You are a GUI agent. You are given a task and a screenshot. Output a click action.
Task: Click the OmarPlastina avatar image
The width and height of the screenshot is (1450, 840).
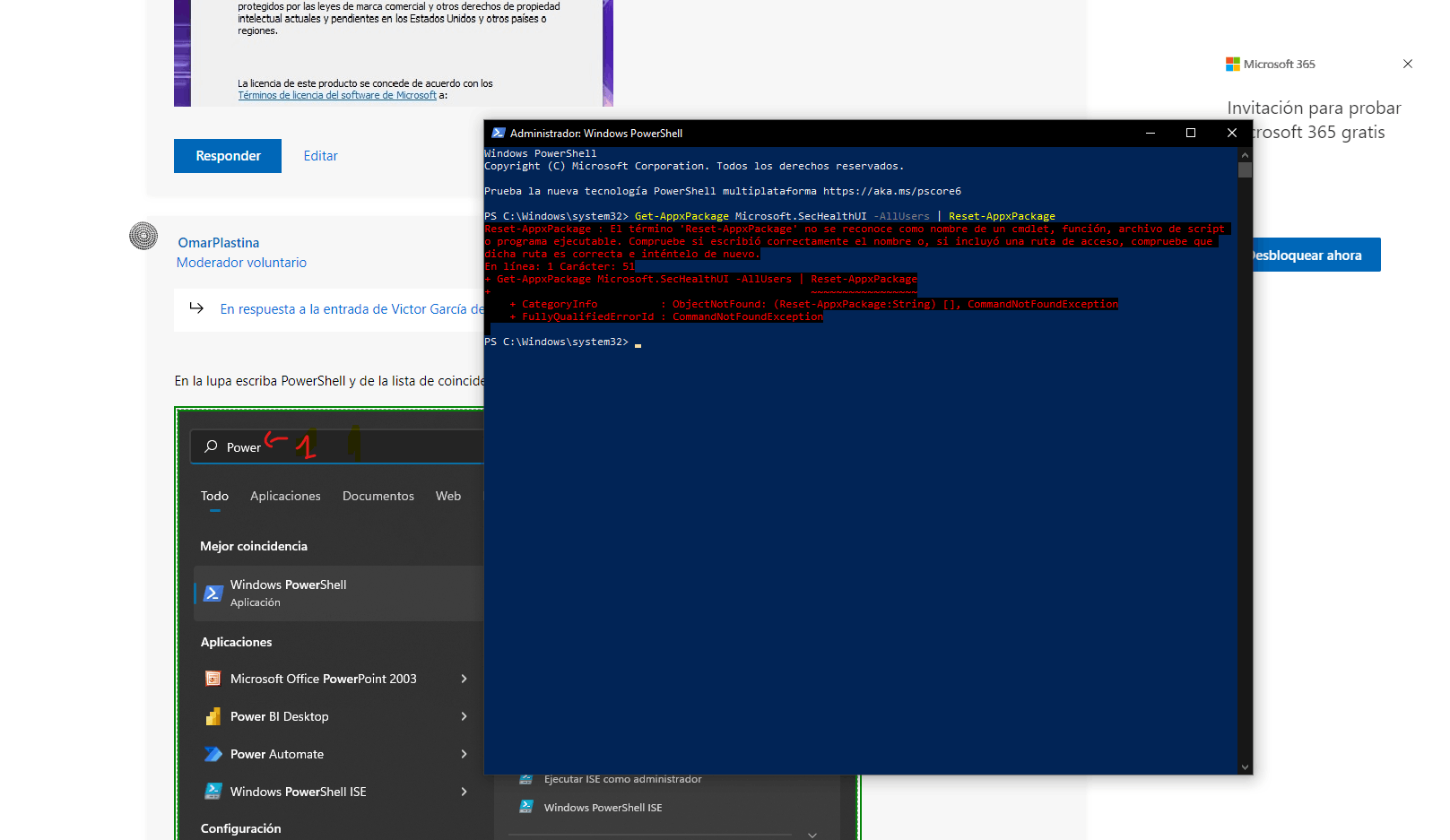143,236
